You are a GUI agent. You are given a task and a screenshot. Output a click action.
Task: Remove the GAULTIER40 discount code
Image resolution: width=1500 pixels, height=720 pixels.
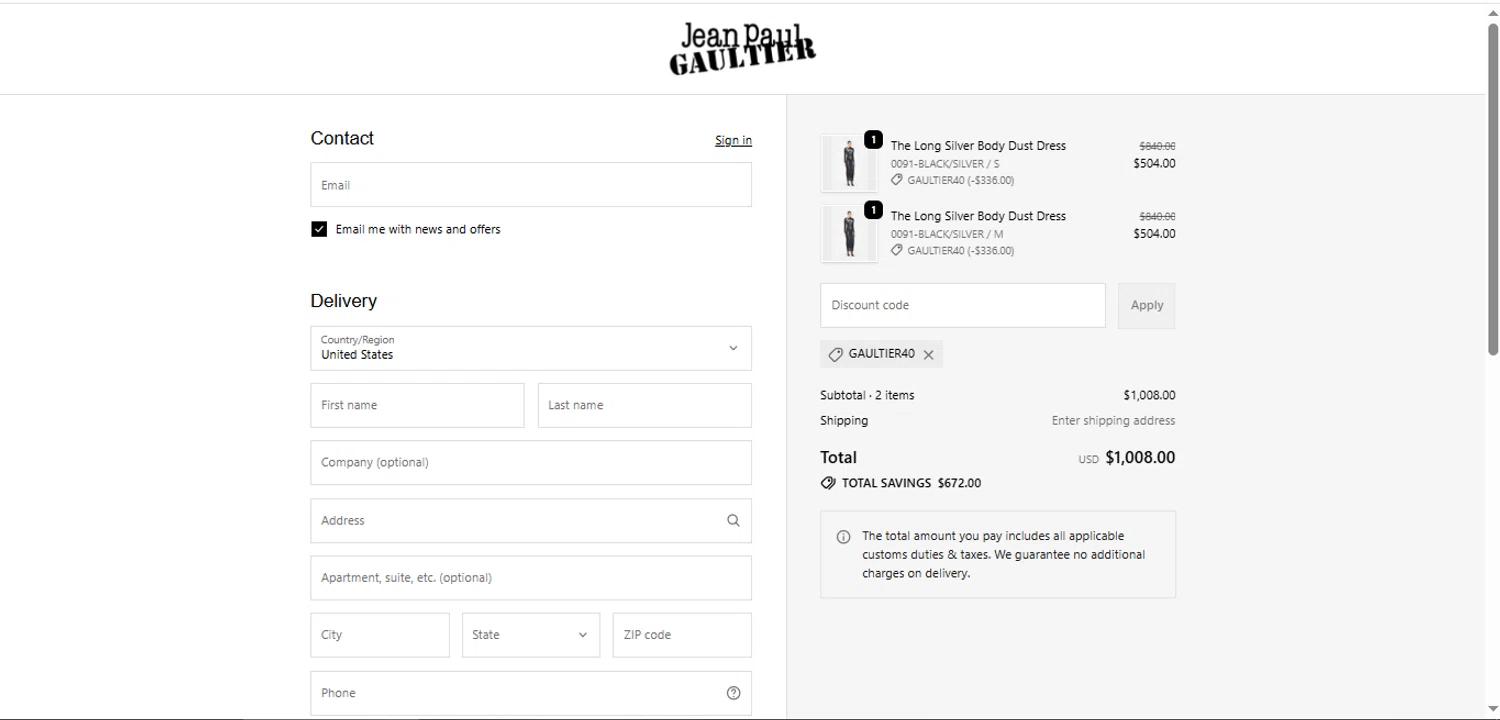928,355
